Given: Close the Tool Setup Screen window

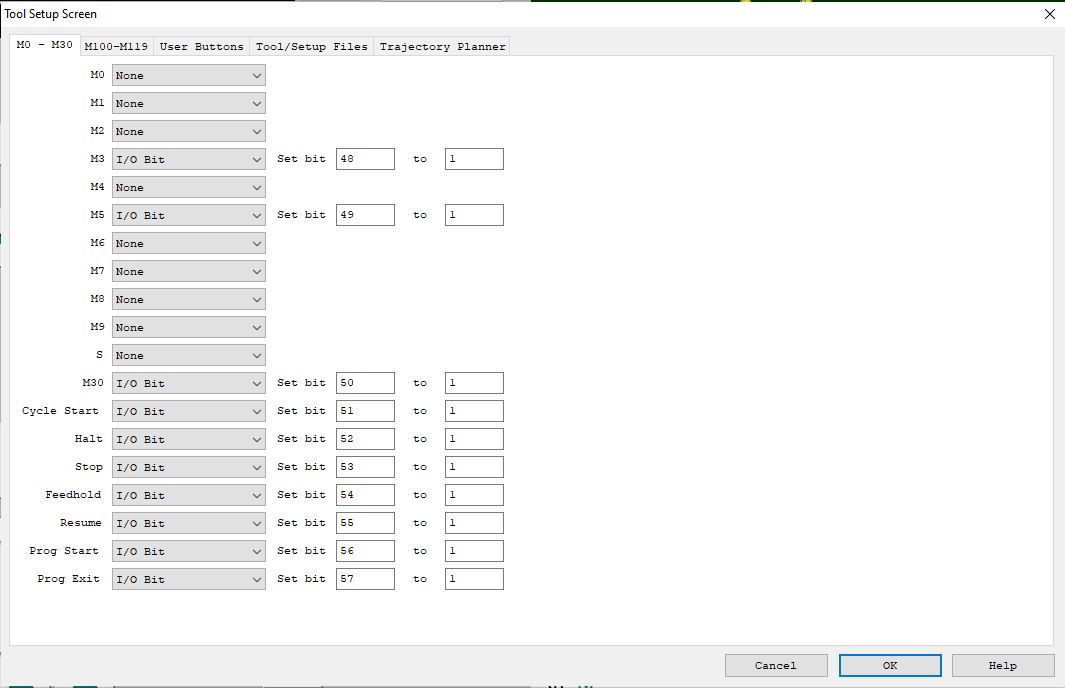Looking at the screenshot, I should coord(1049,14).
